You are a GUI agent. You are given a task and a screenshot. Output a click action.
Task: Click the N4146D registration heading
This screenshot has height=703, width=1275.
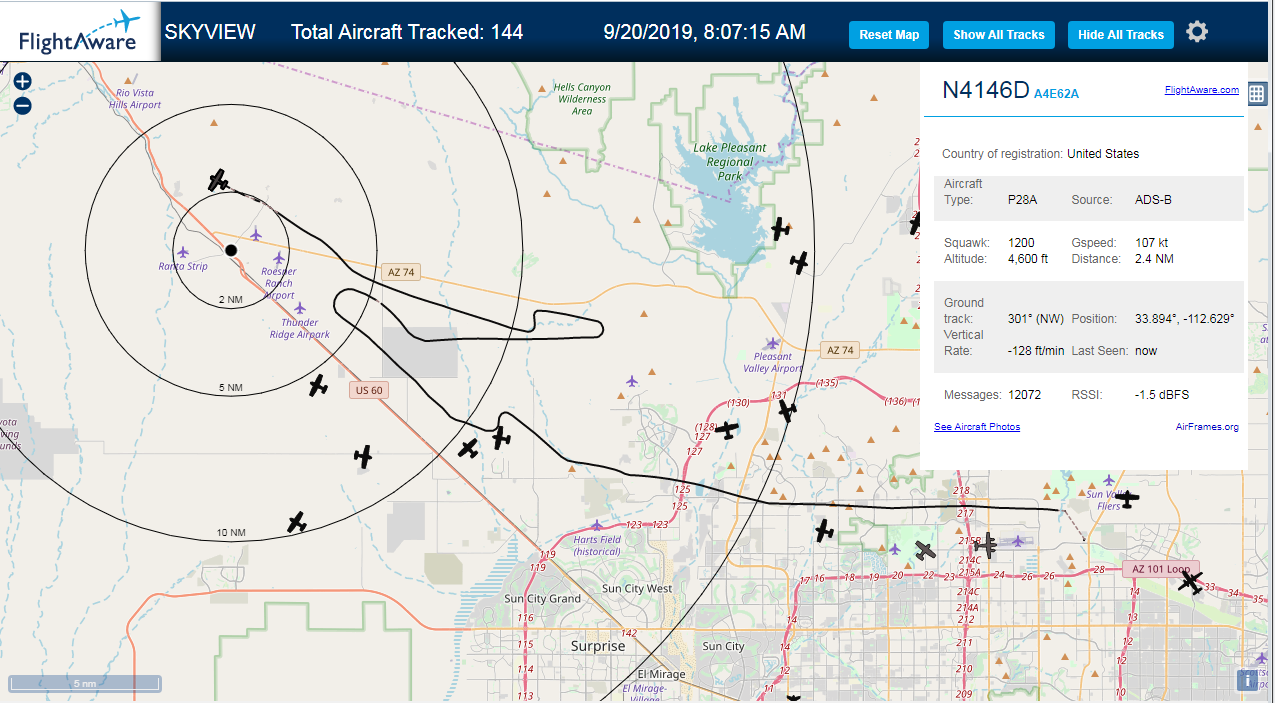point(985,90)
